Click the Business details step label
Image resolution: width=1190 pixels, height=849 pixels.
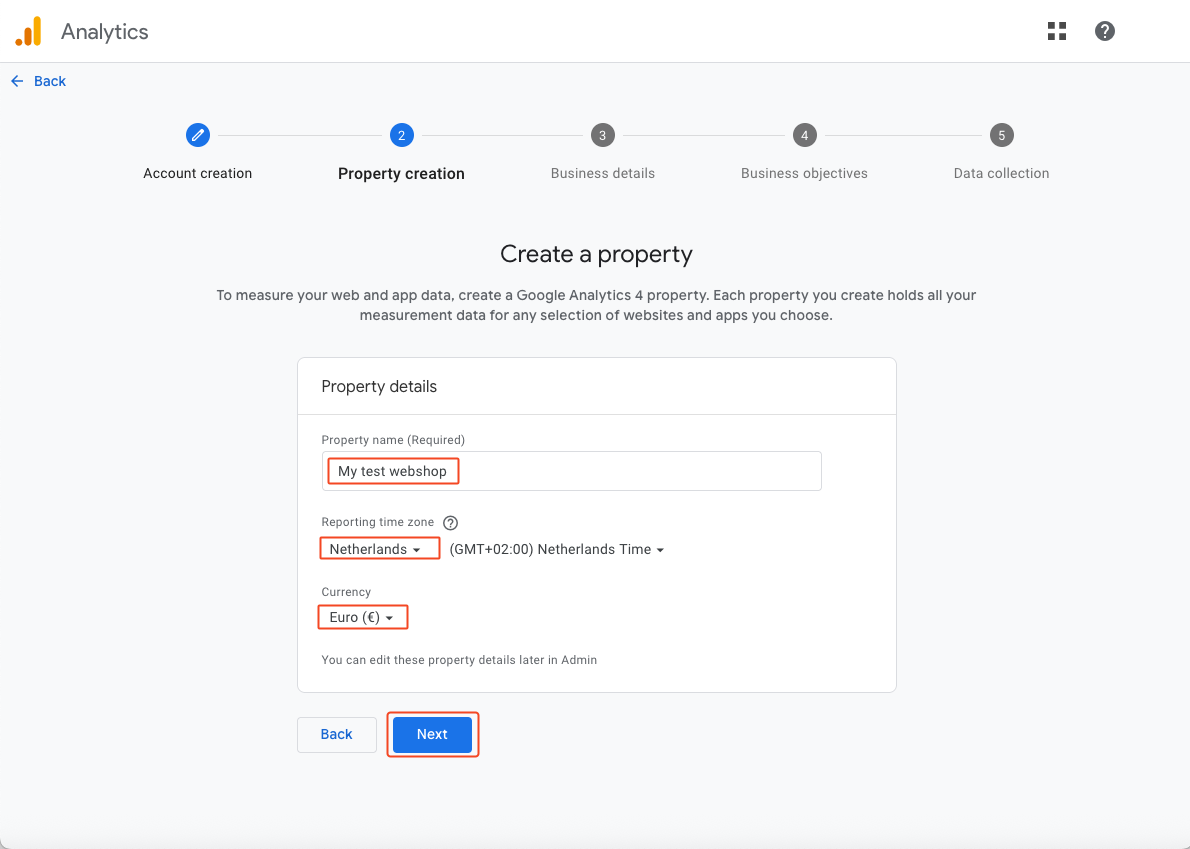coord(603,173)
